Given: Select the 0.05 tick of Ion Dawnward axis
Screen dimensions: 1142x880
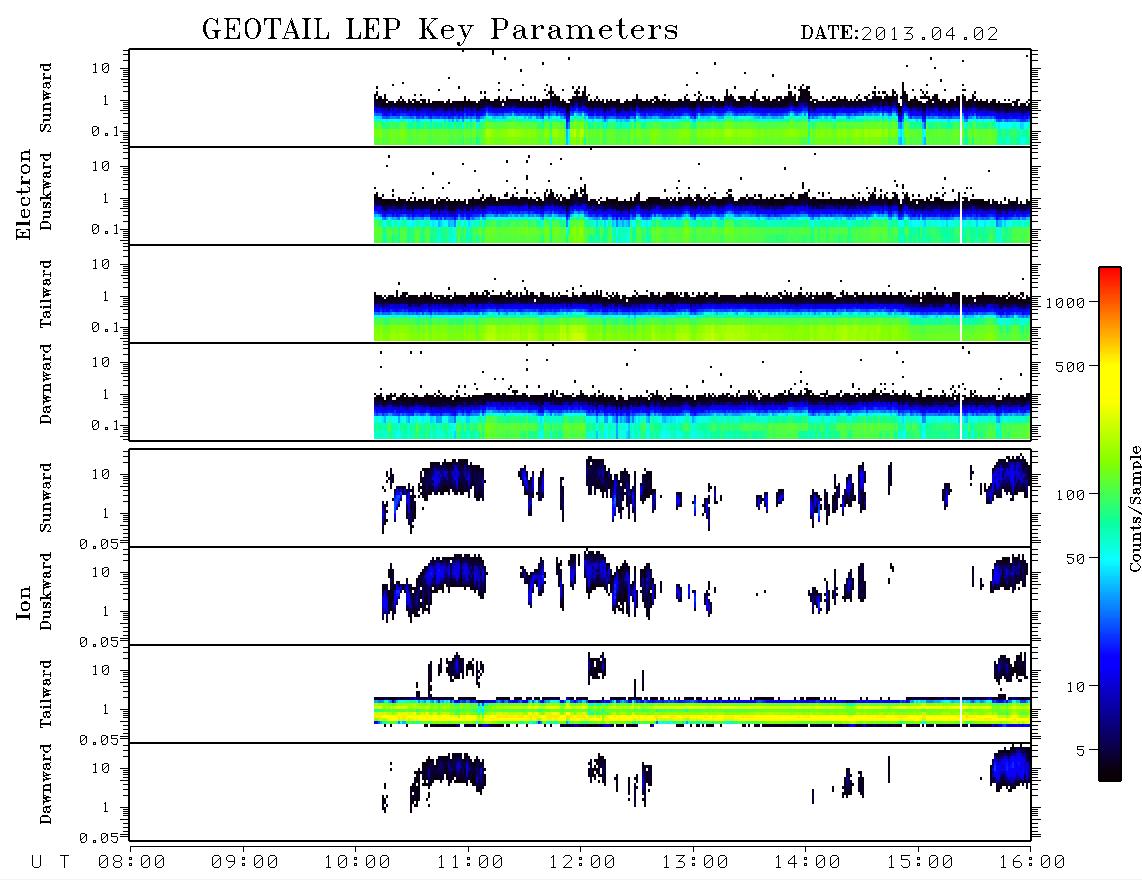Looking at the screenshot, I should [x=99, y=838].
